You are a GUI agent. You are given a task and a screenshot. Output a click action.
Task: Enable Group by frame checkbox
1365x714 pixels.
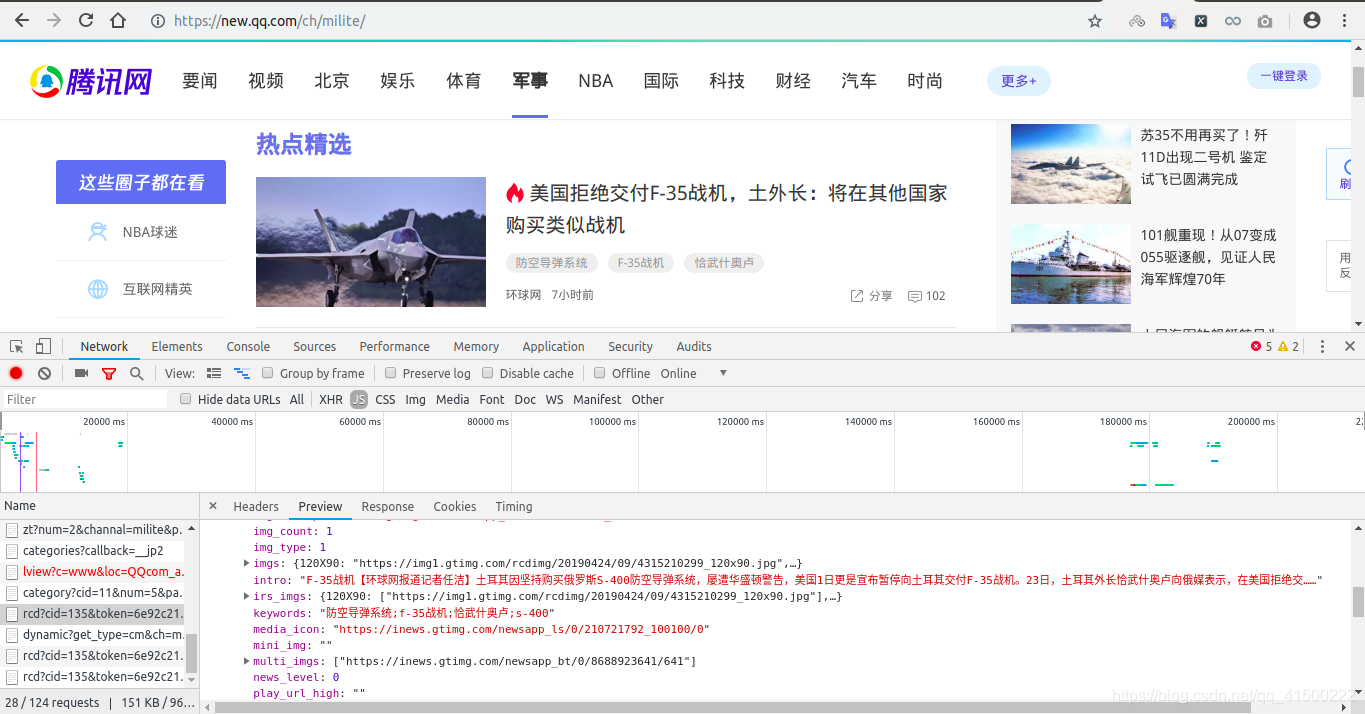coord(268,373)
